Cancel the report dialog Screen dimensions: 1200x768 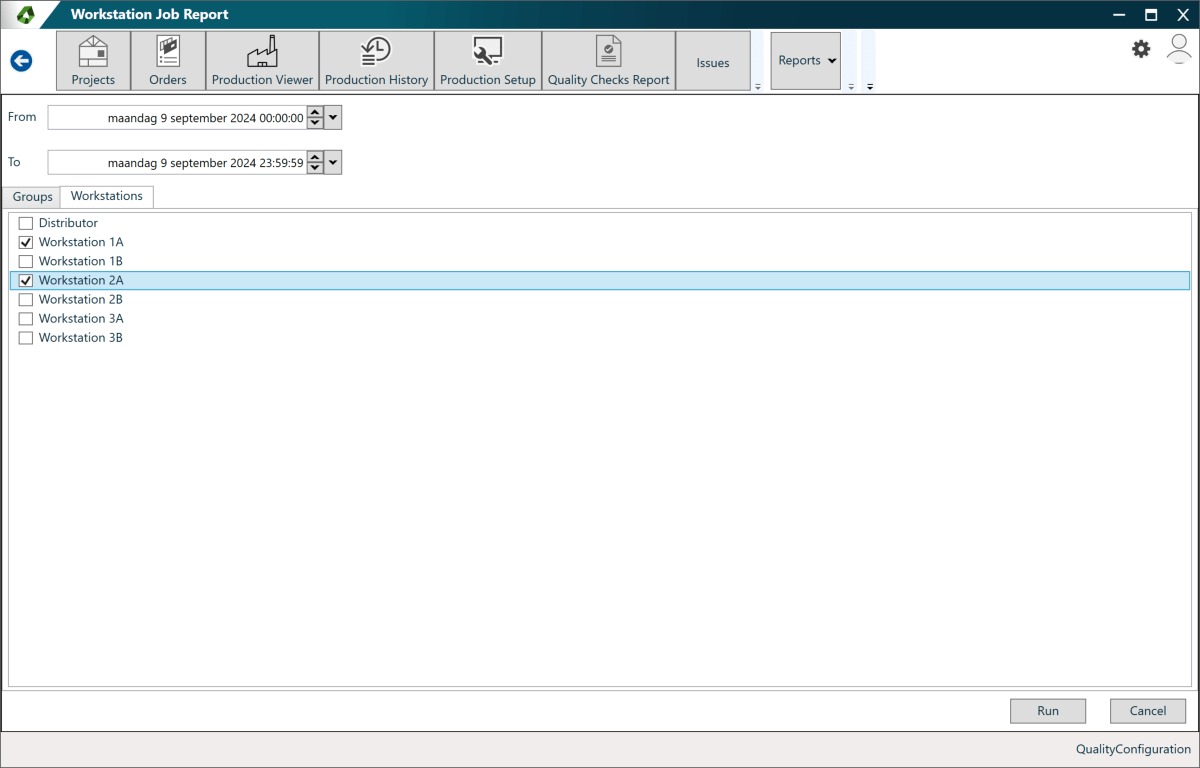pos(1148,711)
